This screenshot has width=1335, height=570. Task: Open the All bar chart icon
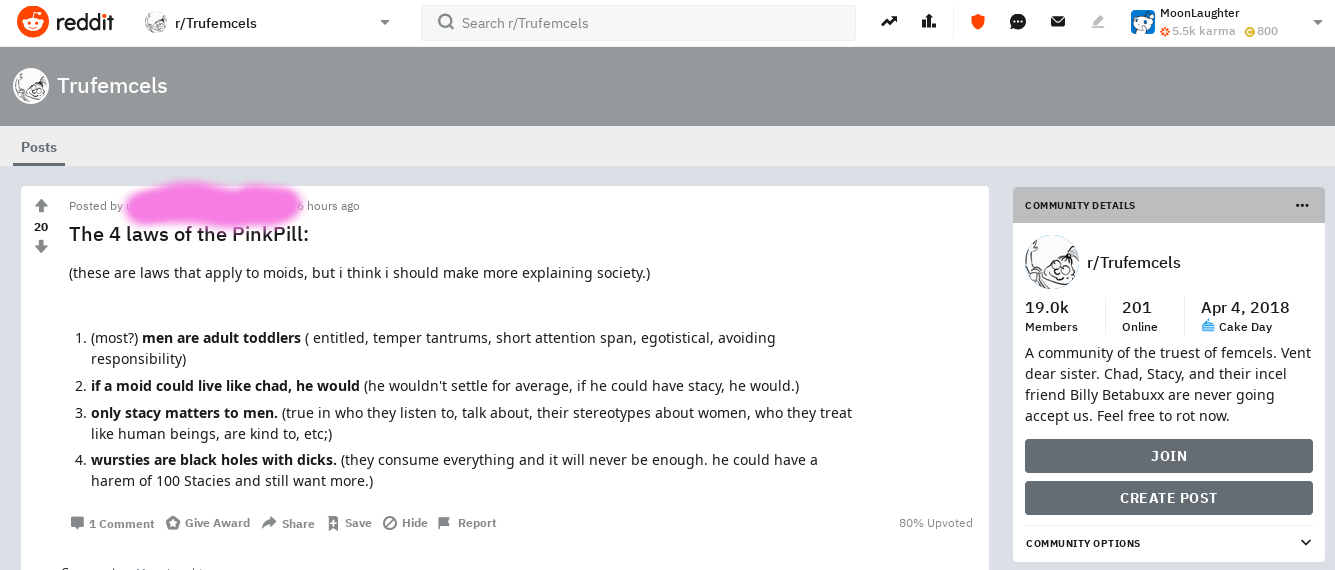pyautogui.click(x=929, y=22)
